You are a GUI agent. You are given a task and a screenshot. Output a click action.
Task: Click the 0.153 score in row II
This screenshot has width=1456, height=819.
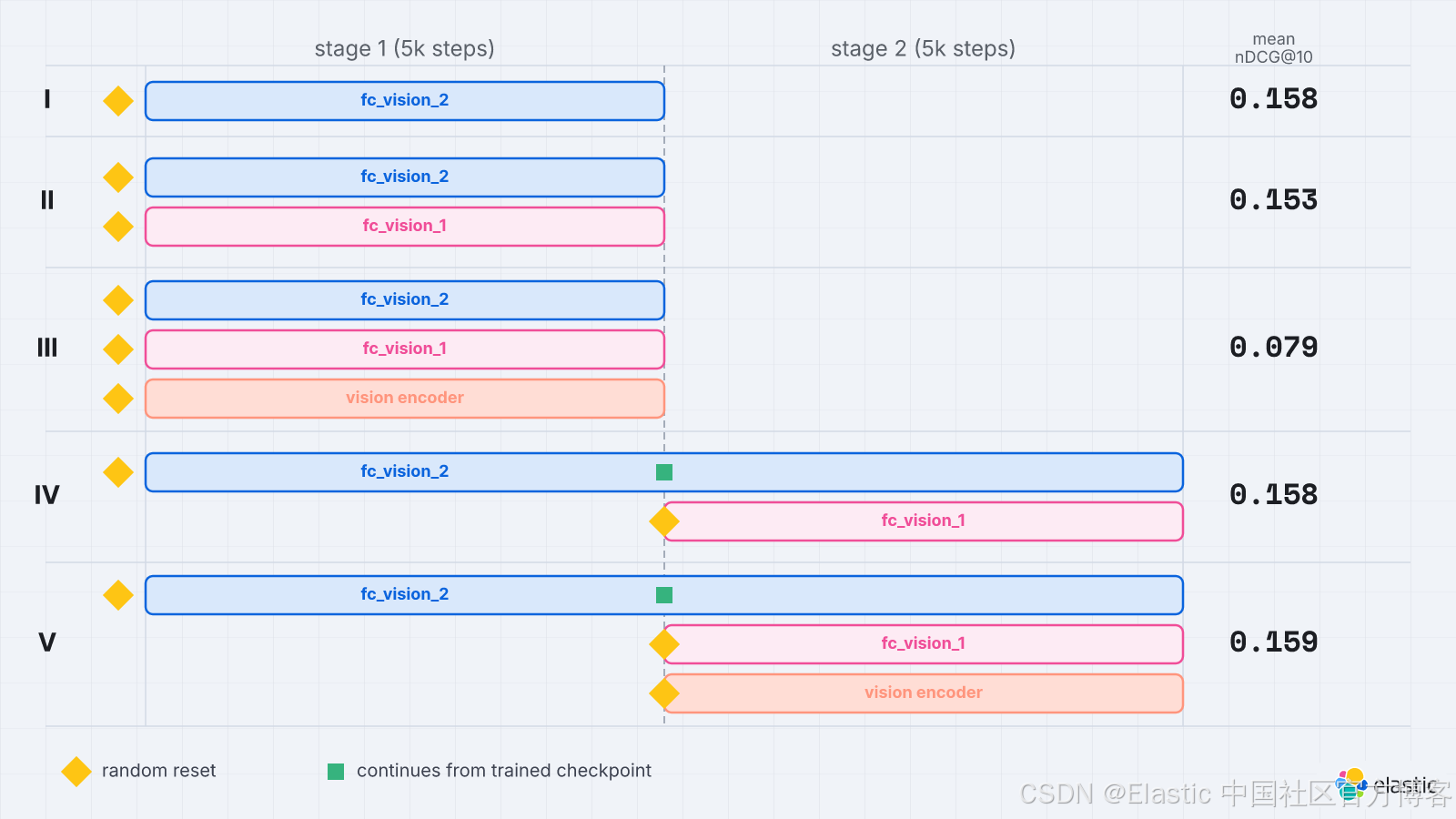click(x=1274, y=199)
